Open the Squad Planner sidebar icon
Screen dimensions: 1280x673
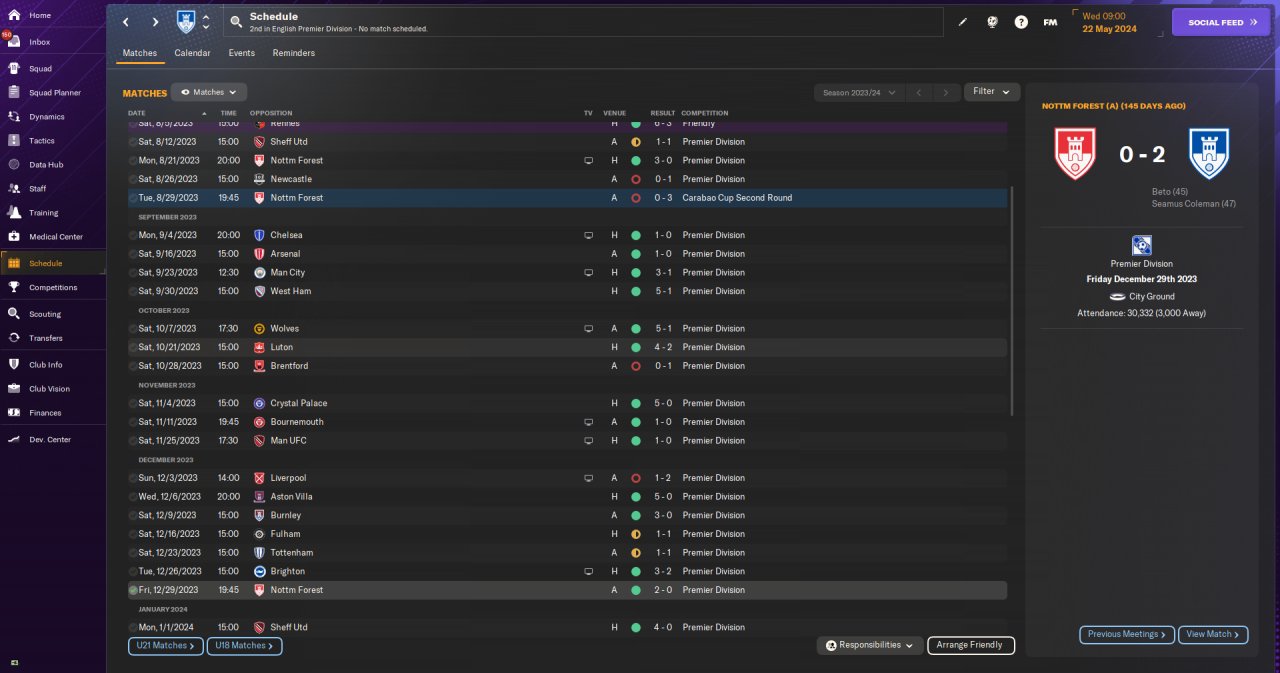coord(14,93)
